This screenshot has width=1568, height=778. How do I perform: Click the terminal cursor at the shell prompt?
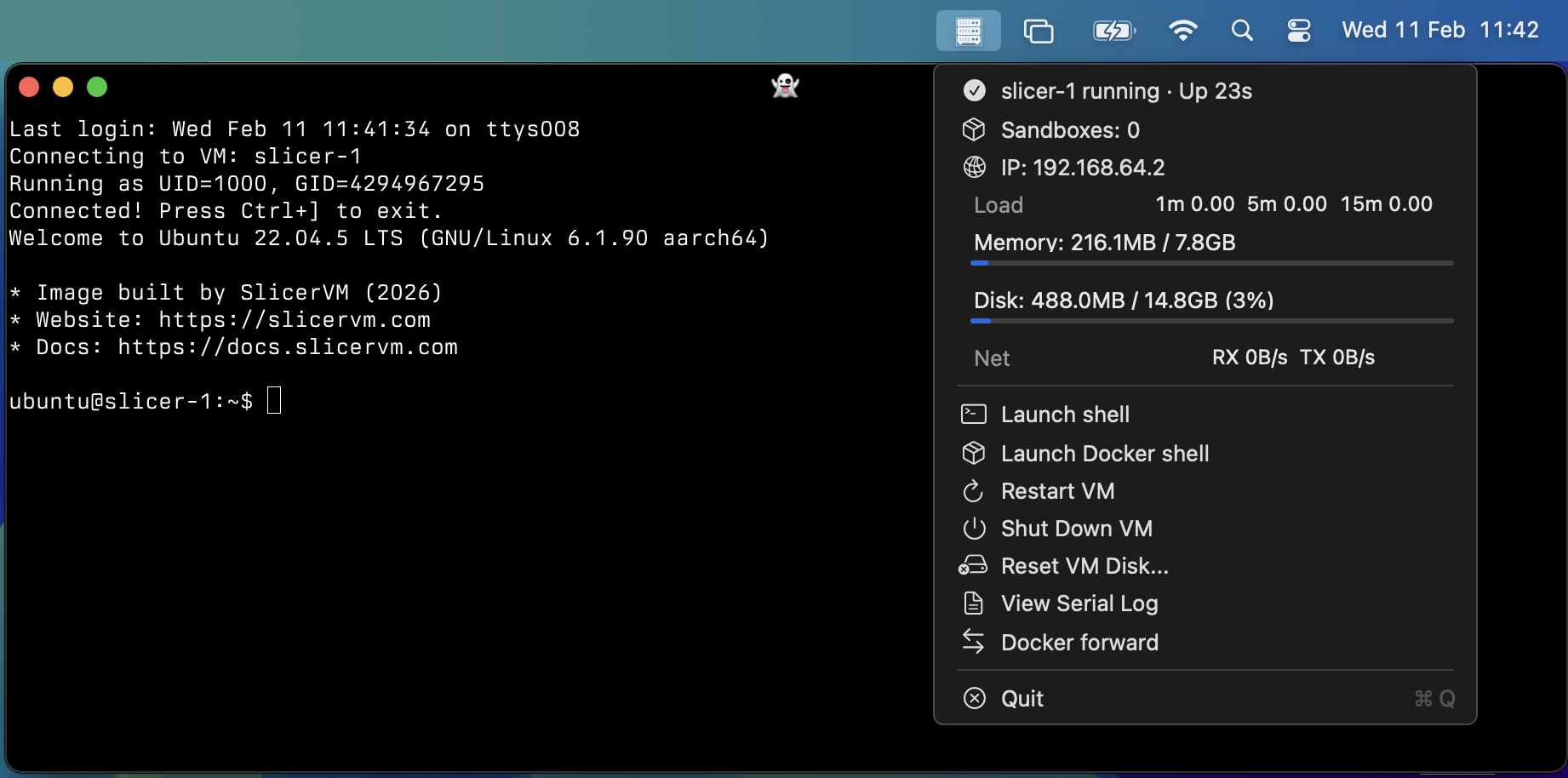click(273, 400)
